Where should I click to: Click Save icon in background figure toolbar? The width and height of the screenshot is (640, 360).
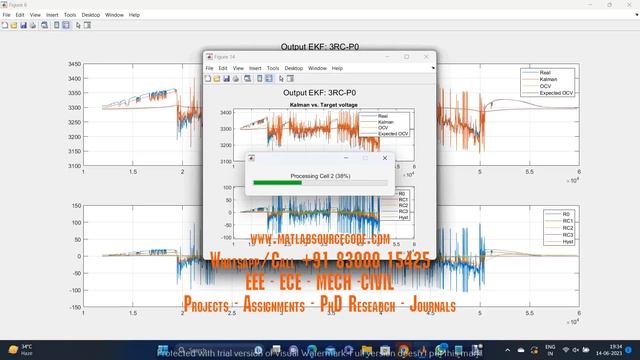[23, 25]
